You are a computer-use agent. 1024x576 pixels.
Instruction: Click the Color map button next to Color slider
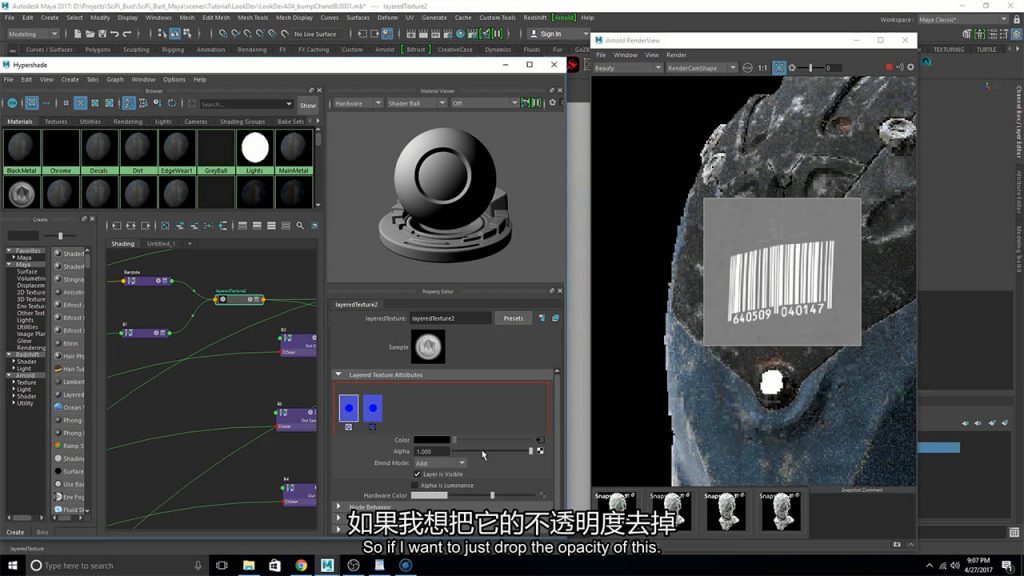539,440
